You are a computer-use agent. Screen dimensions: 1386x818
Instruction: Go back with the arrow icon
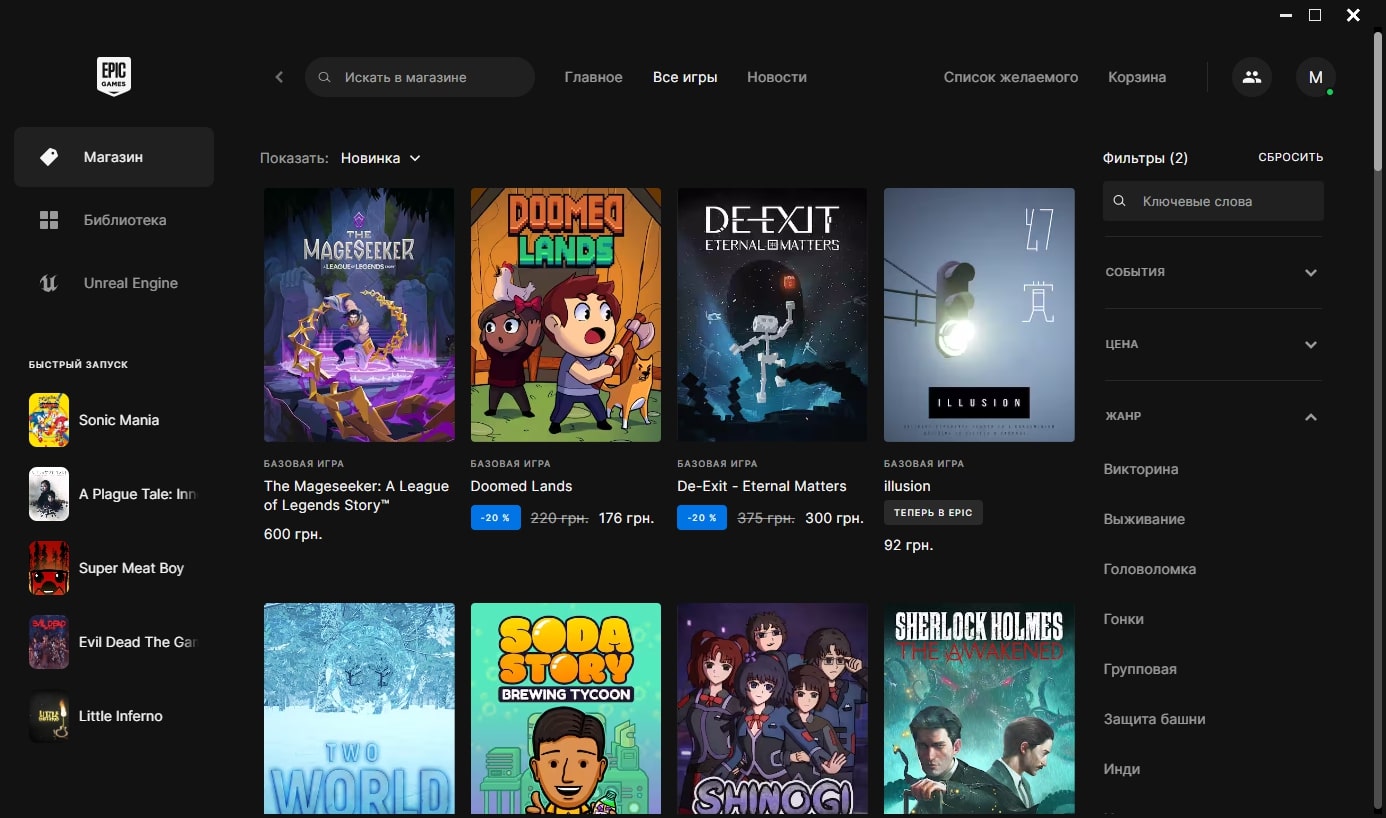279,77
